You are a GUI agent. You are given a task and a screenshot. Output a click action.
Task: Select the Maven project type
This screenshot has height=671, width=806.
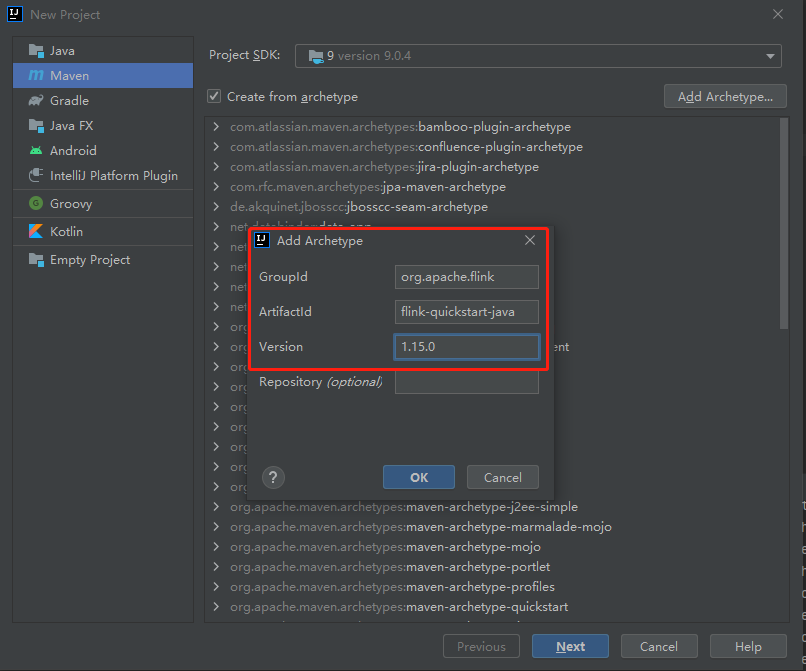(x=103, y=76)
